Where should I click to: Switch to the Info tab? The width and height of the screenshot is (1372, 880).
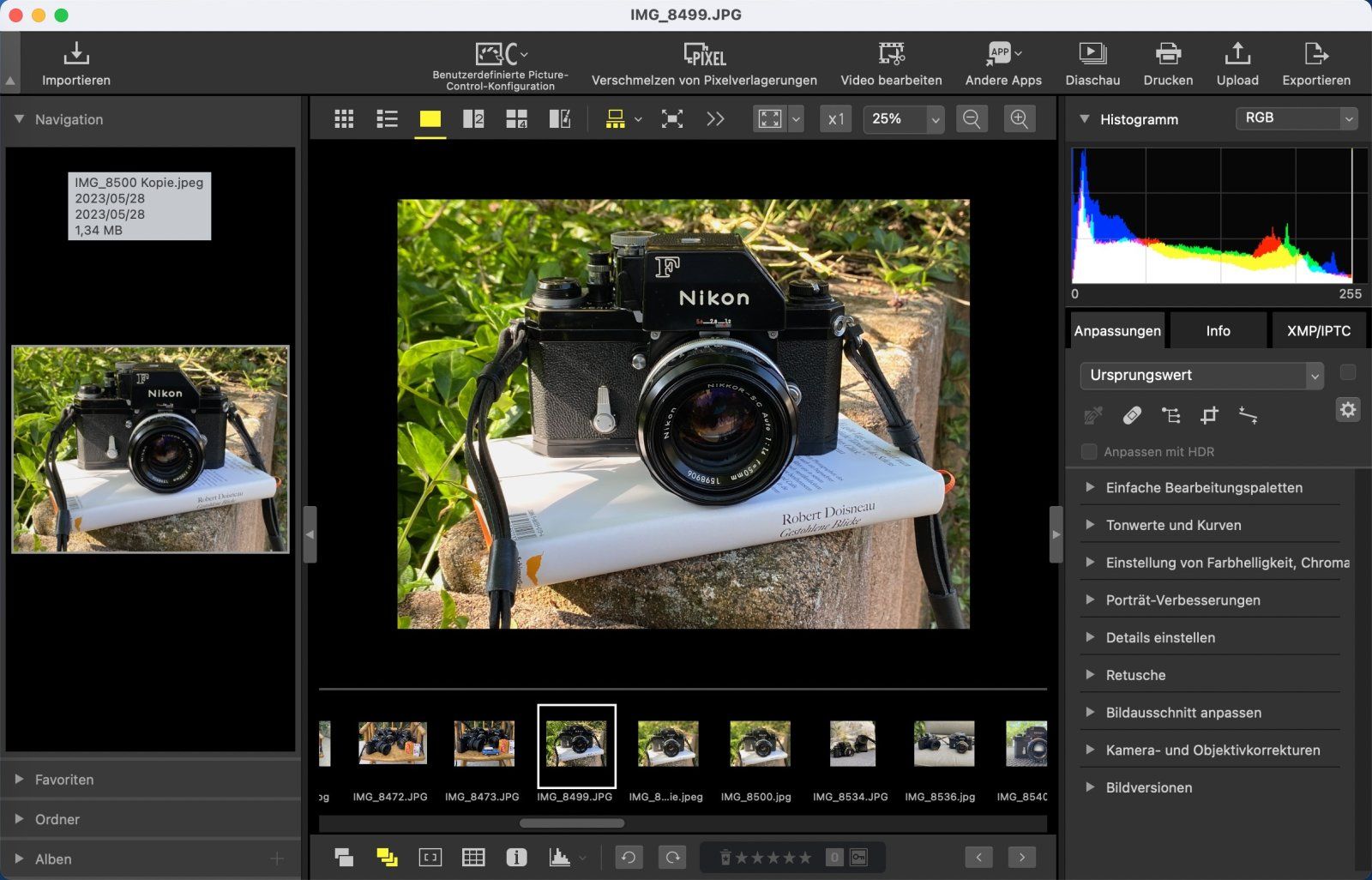click(1218, 331)
